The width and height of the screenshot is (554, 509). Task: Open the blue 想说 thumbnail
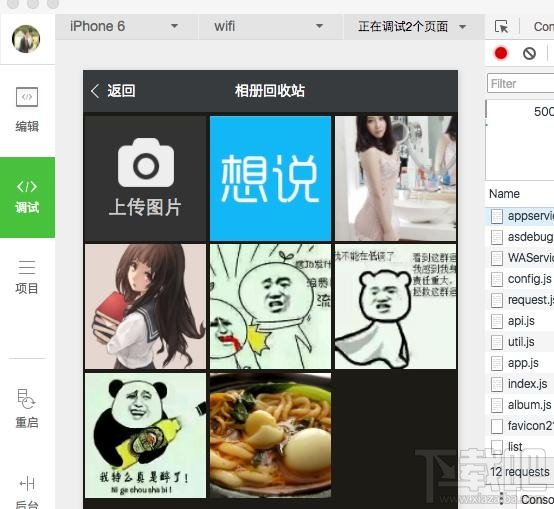(x=270, y=178)
